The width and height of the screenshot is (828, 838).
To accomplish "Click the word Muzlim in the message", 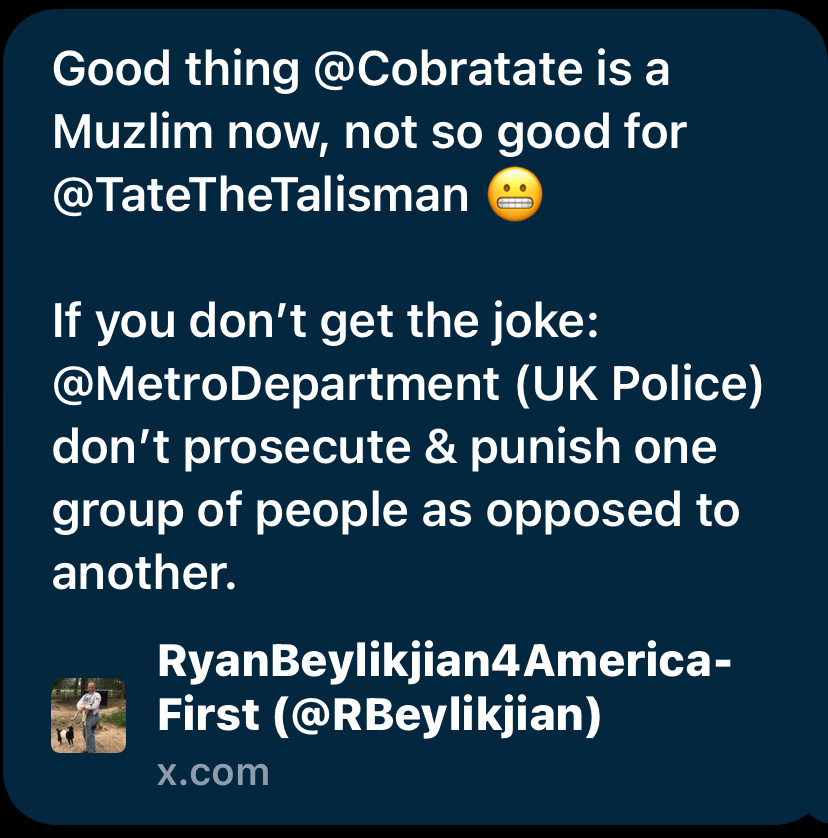I will tap(133, 132).
